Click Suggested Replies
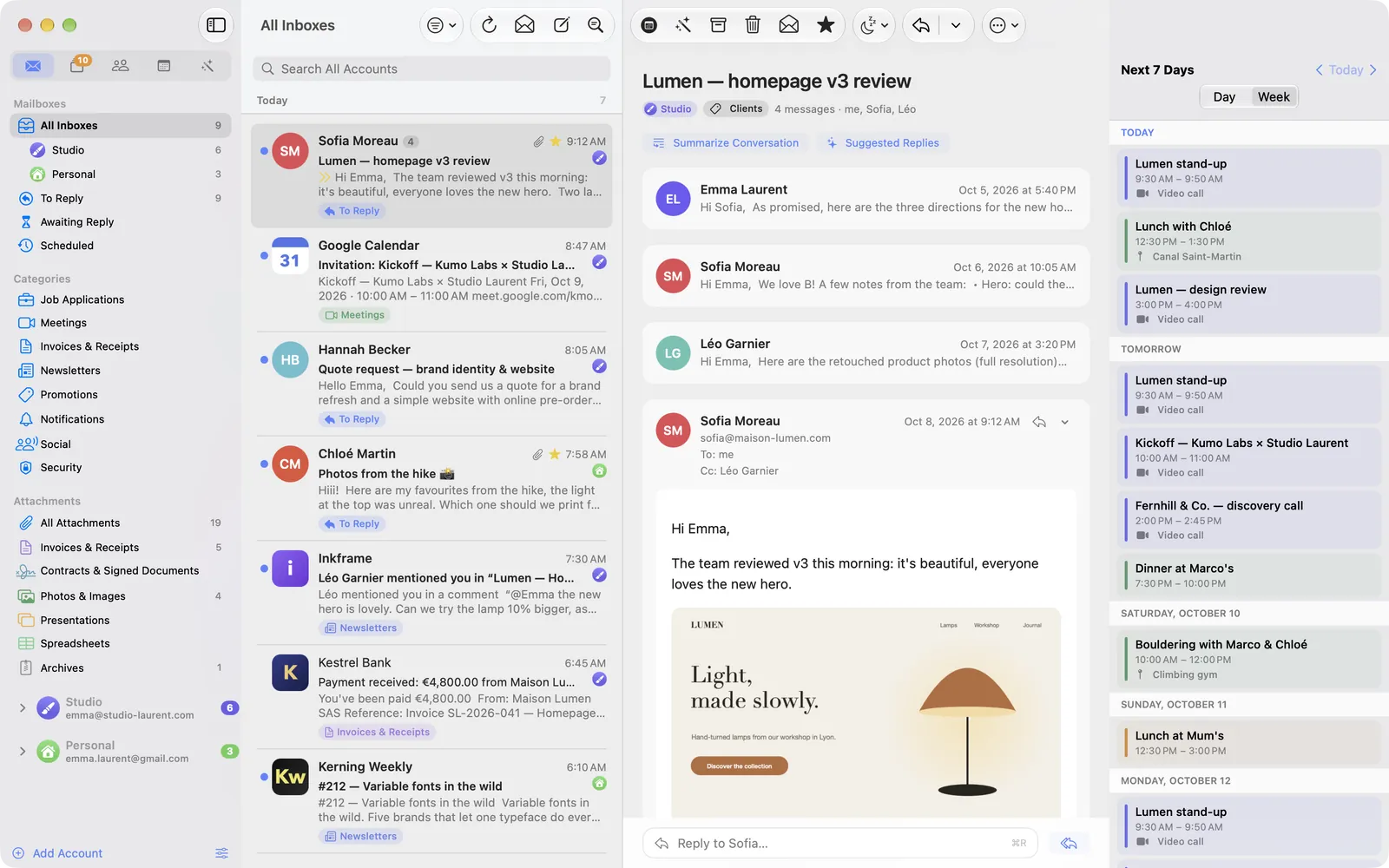1389x868 pixels. coord(883,143)
